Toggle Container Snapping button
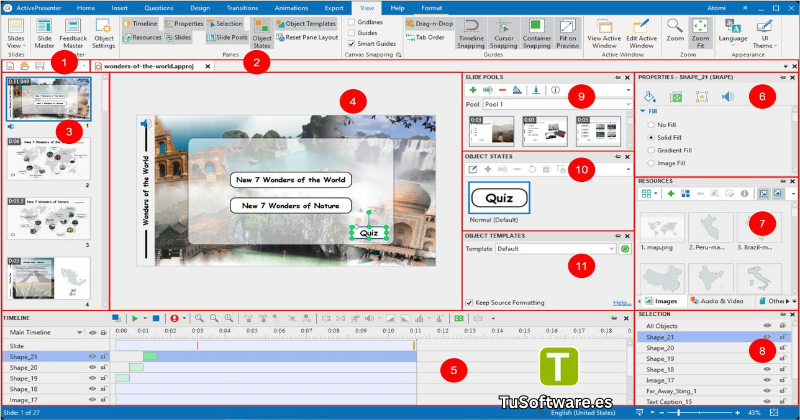 [x=536, y=34]
